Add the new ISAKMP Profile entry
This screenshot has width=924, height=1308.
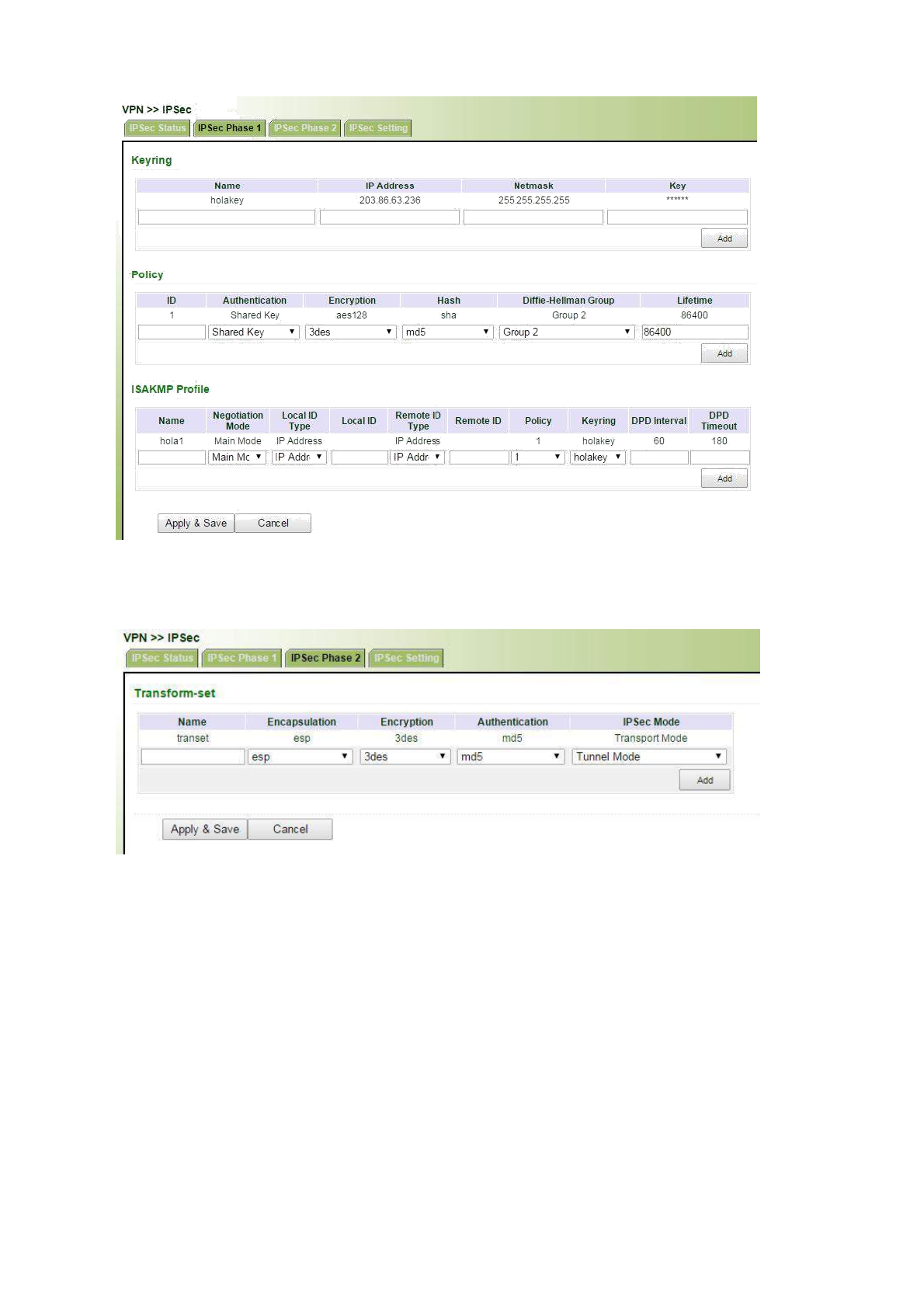[x=724, y=478]
